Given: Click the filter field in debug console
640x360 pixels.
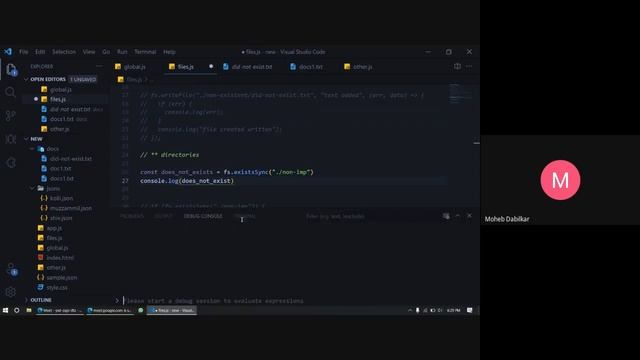Looking at the screenshot, I should 371,216.
